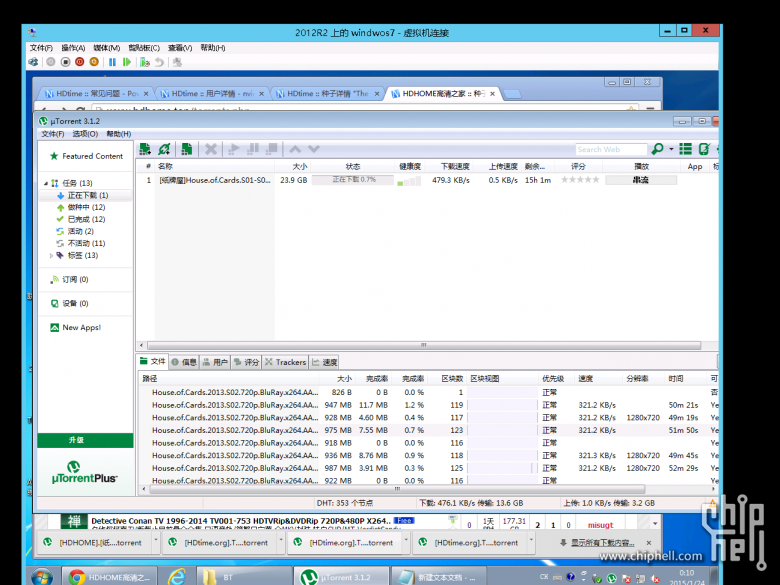The image size is (780, 585).
Task: Click the star rating of House.of.Cards
Action: point(580,180)
